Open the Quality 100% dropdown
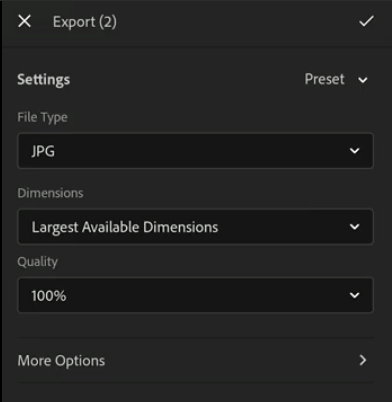Screen dimensions: 392x402 pyautogui.click(x=195, y=295)
